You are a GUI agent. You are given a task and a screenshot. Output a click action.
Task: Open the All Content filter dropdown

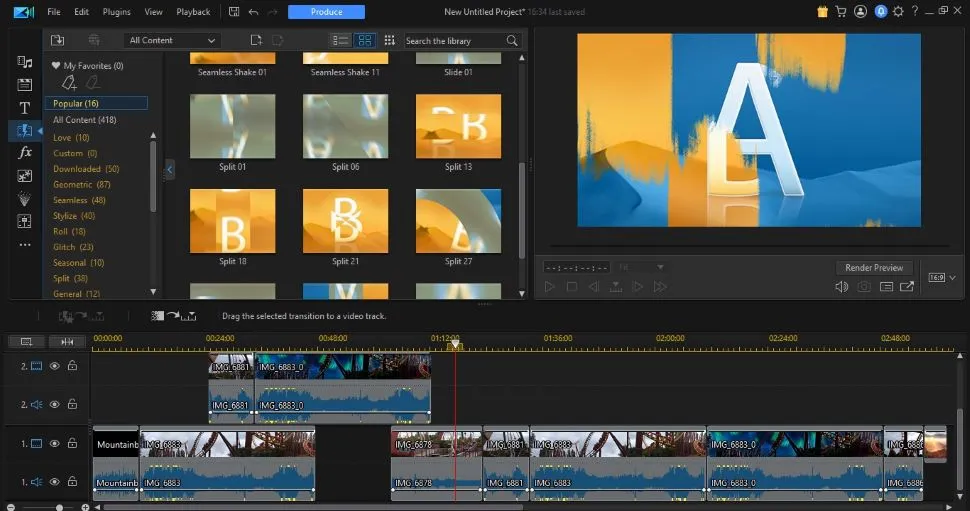(x=172, y=40)
